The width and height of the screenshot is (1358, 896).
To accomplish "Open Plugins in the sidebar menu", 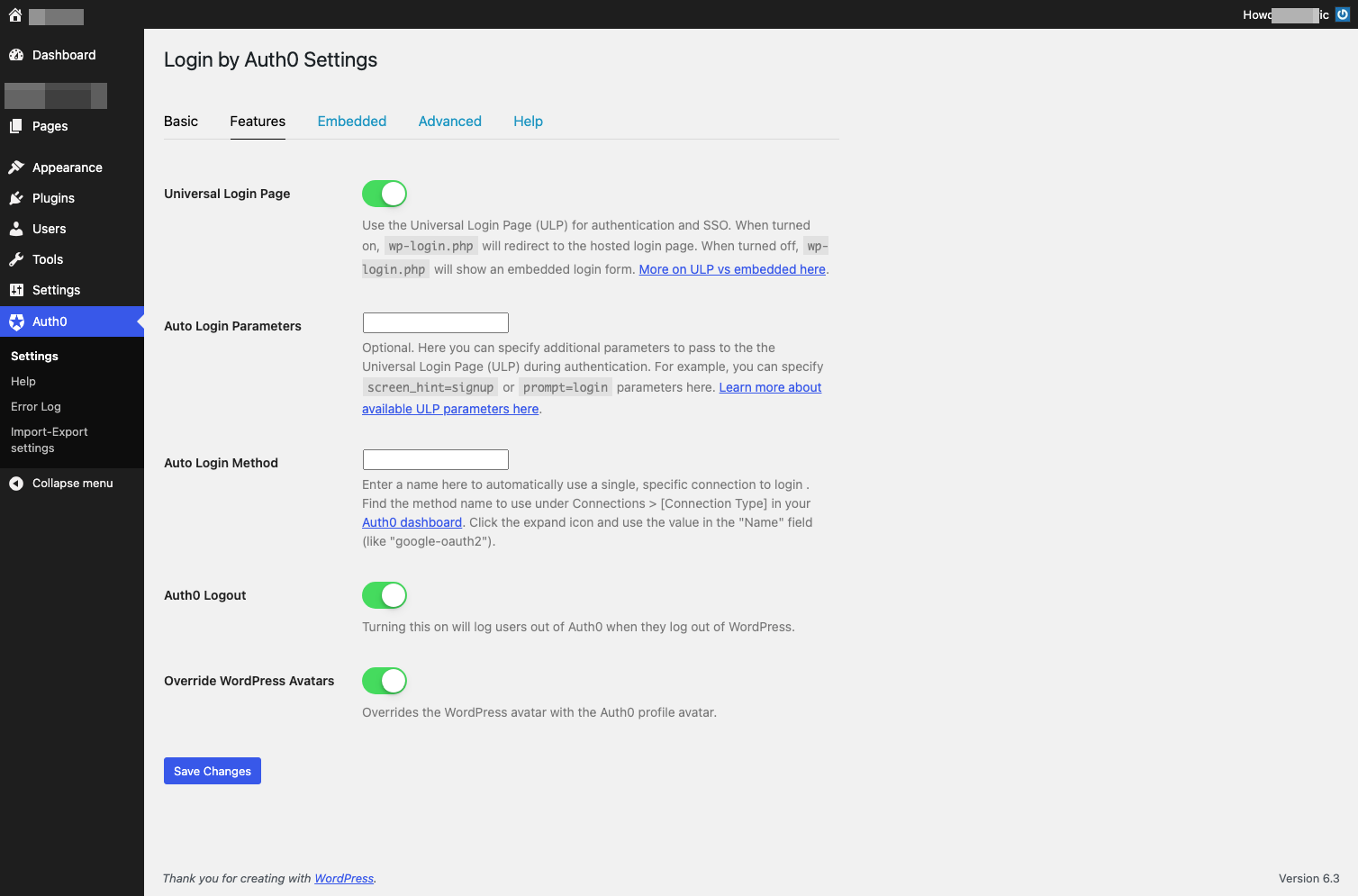I will point(72,198).
